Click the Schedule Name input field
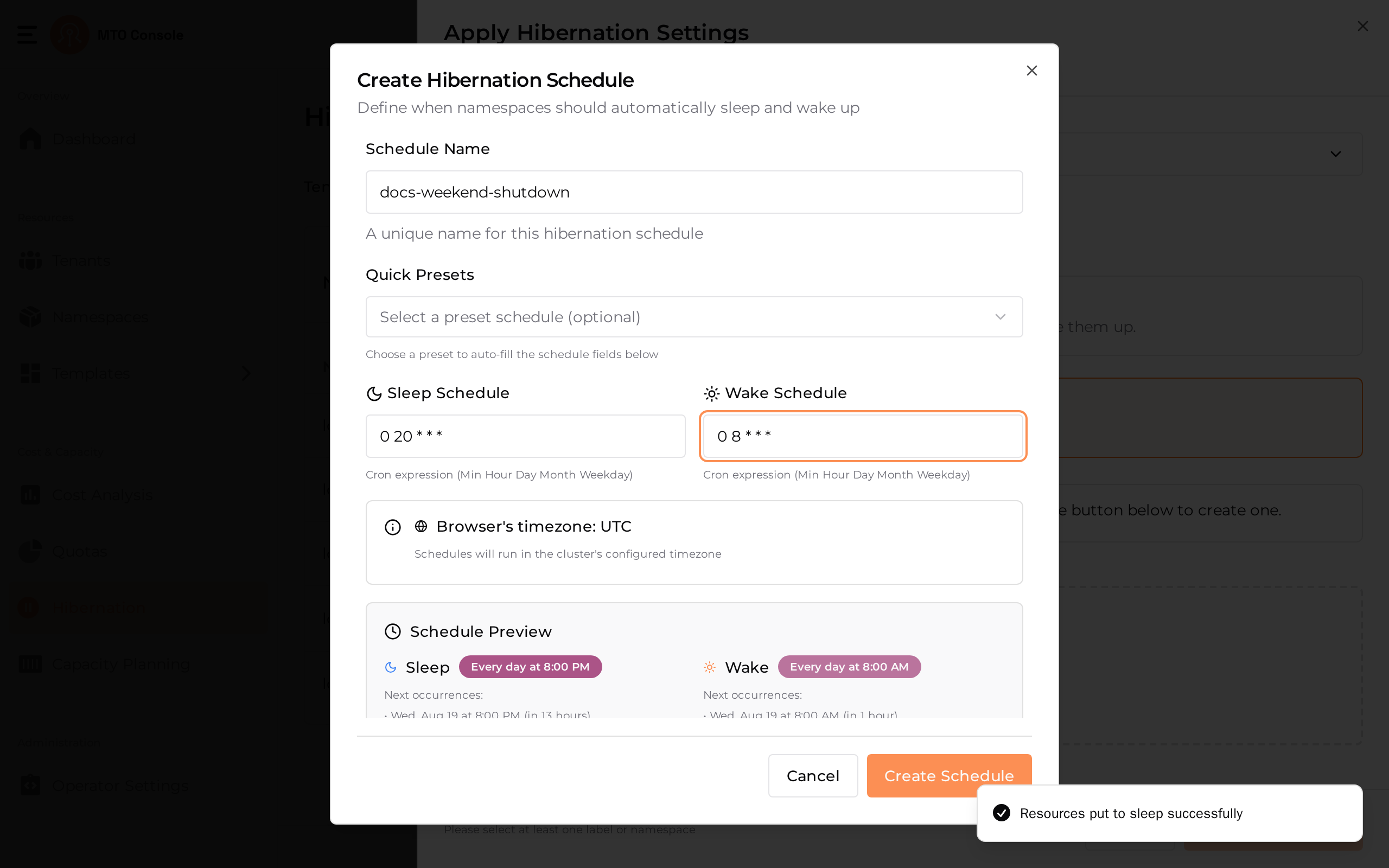 pos(694,192)
